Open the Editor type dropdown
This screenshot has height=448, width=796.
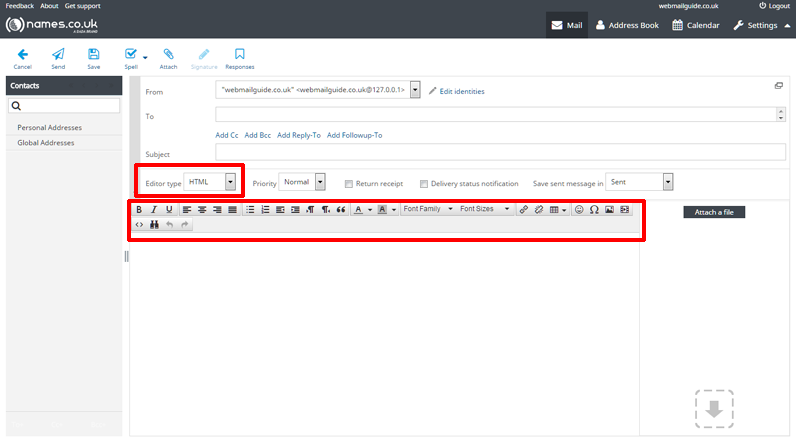[x=214, y=182]
